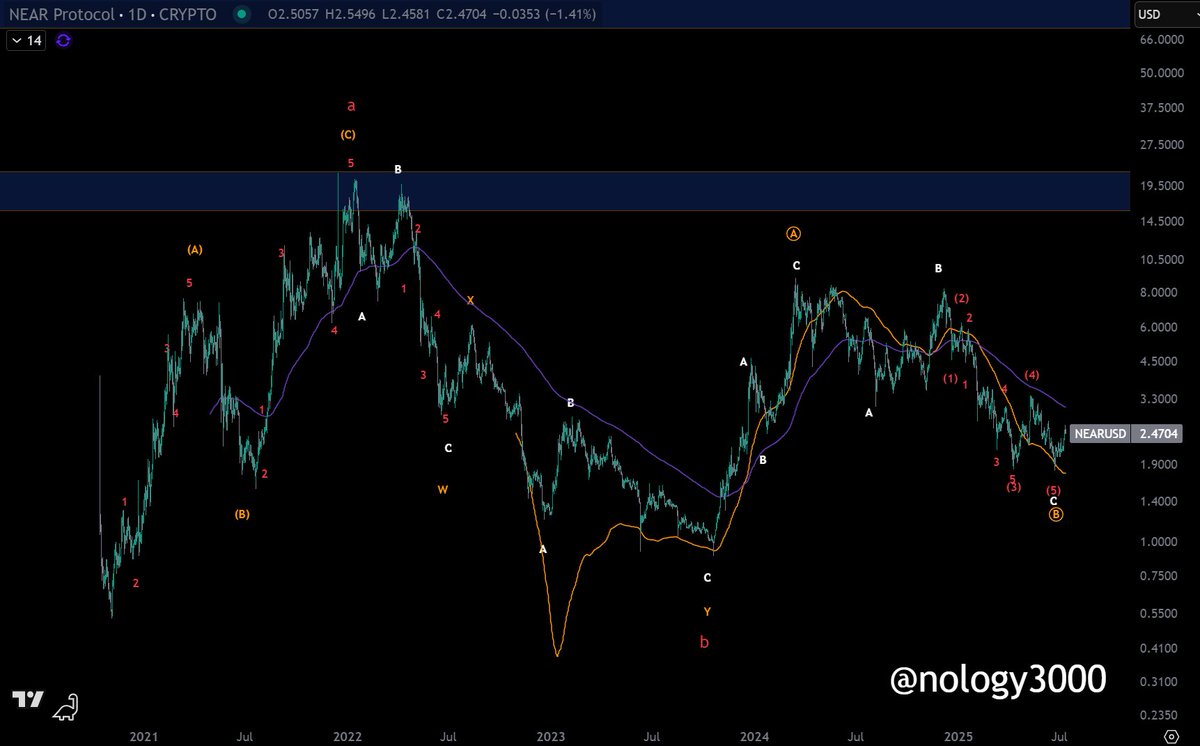1200x746 pixels.
Task: Click 2023 on the time axis
Action: click(551, 737)
